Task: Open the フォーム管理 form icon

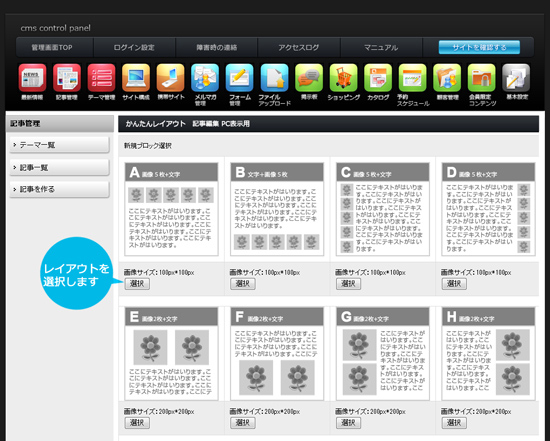Action: (240, 78)
